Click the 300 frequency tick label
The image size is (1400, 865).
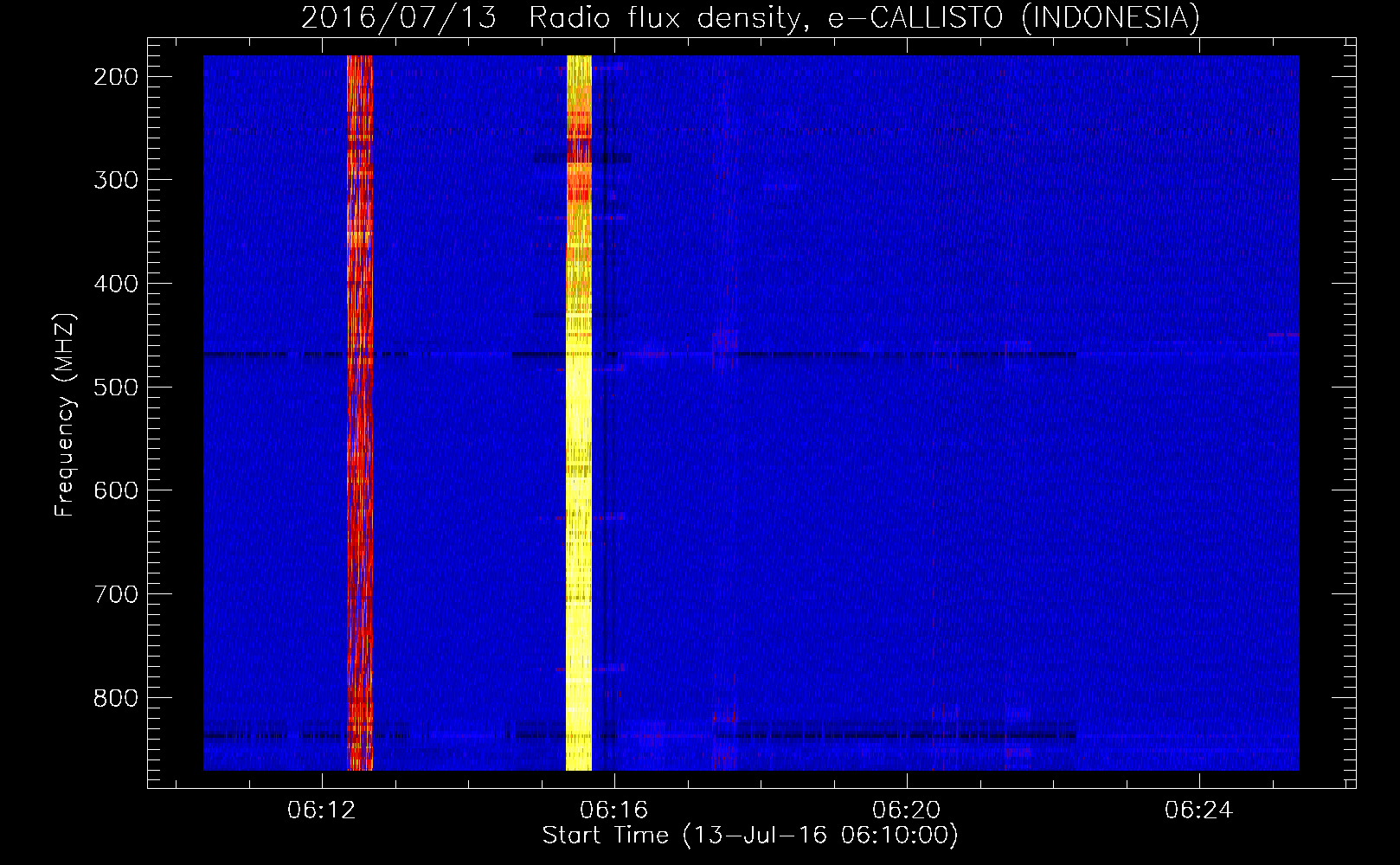click(116, 180)
